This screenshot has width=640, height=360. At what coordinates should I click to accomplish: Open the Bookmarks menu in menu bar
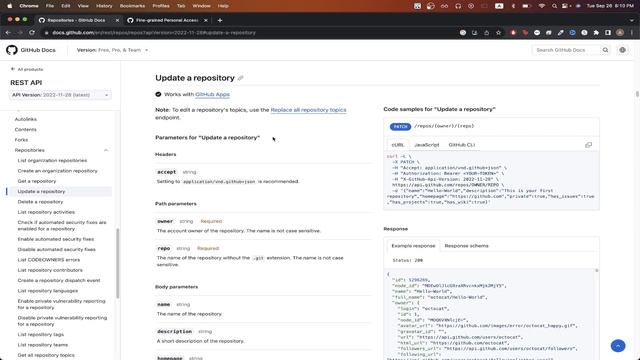point(132,6)
